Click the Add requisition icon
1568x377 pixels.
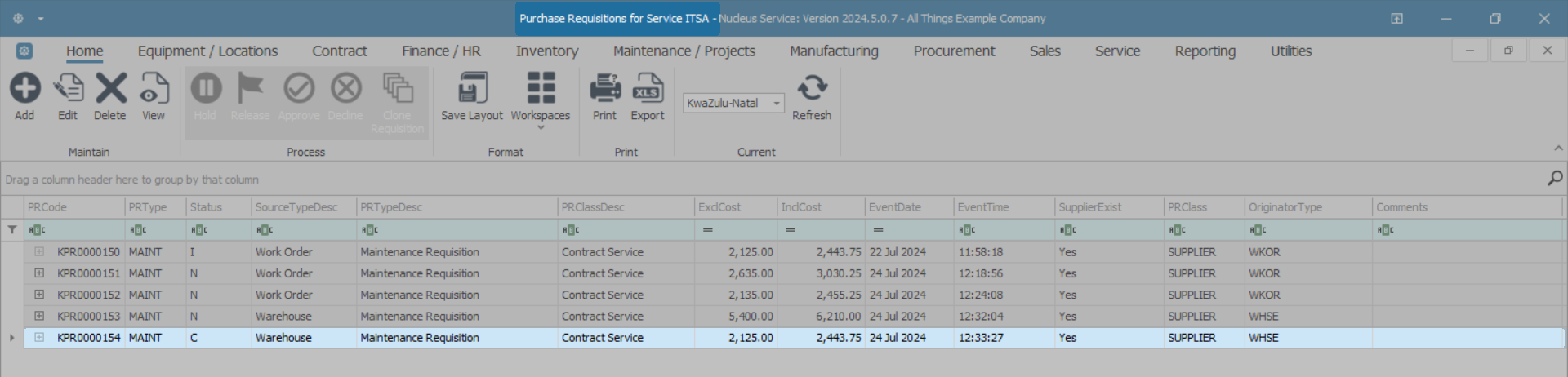pos(24,88)
